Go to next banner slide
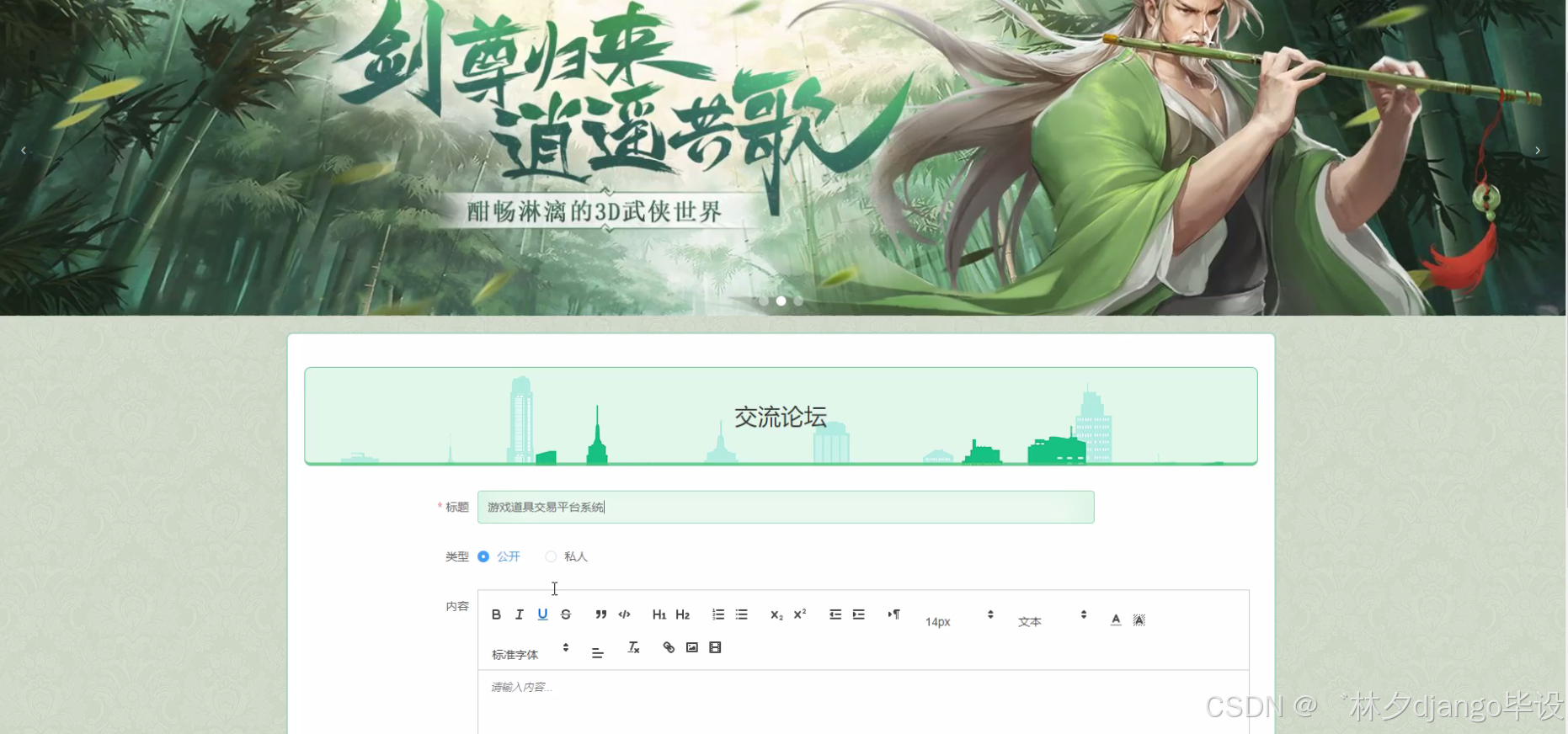Viewport: 1568px width, 734px height. click(1538, 150)
